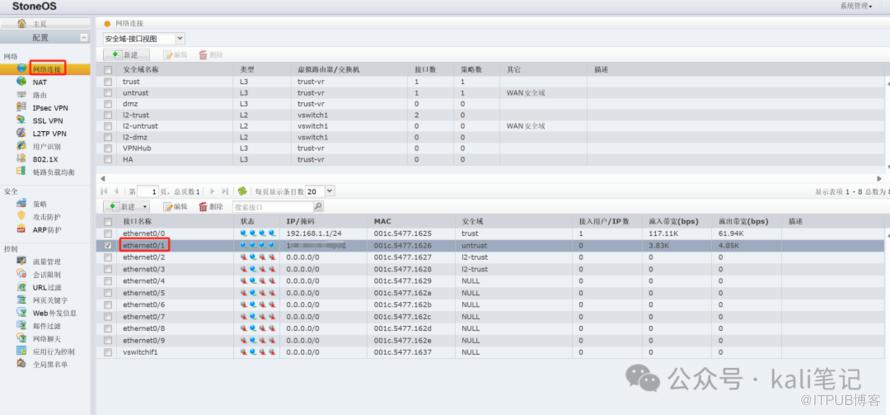Viewport: 890px width, 415px height.
Task: Click the ARP防护 icon in sidebar
Action: coord(21,229)
